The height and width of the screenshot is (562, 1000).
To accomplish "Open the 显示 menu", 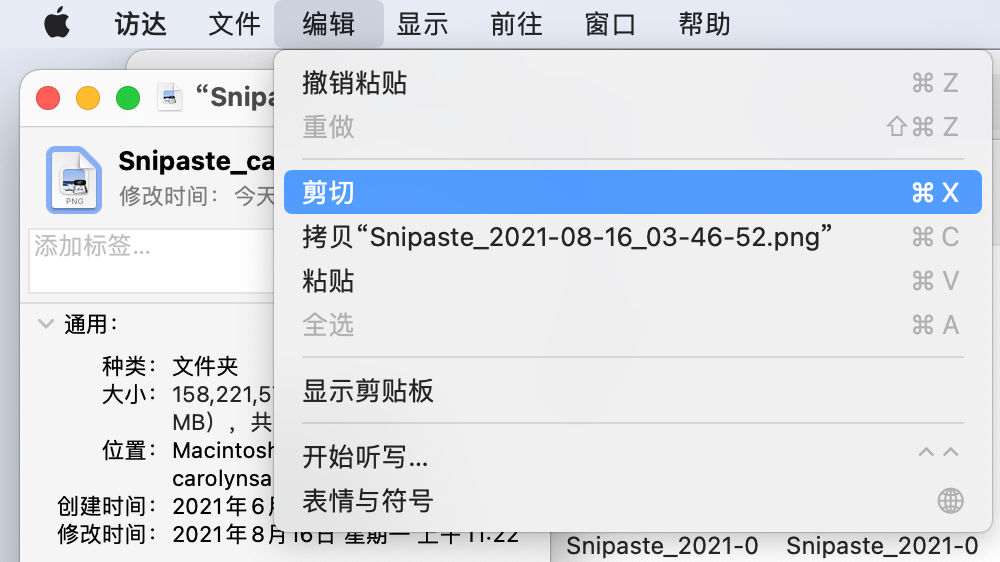I will (x=422, y=24).
